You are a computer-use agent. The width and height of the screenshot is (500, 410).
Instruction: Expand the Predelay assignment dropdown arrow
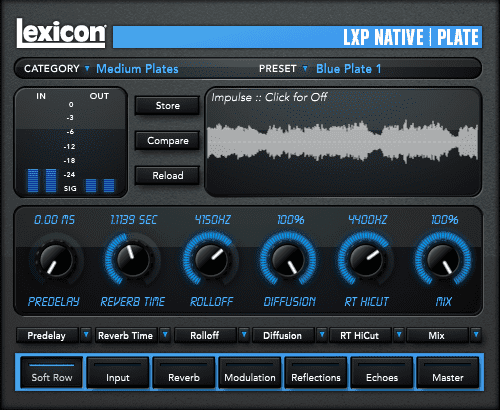[x=86, y=335]
